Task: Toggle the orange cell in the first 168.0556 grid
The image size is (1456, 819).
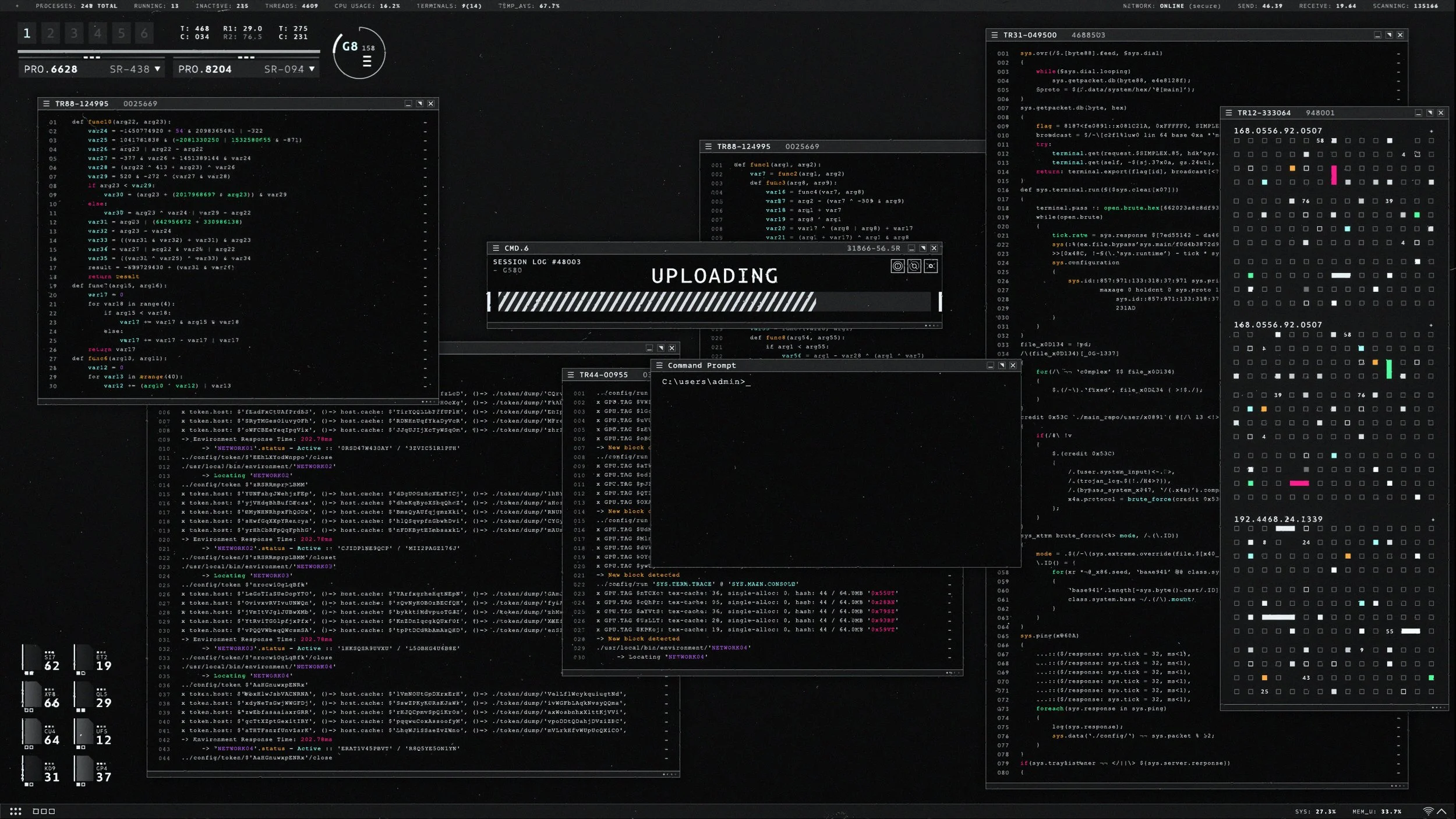Action: [1292, 168]
